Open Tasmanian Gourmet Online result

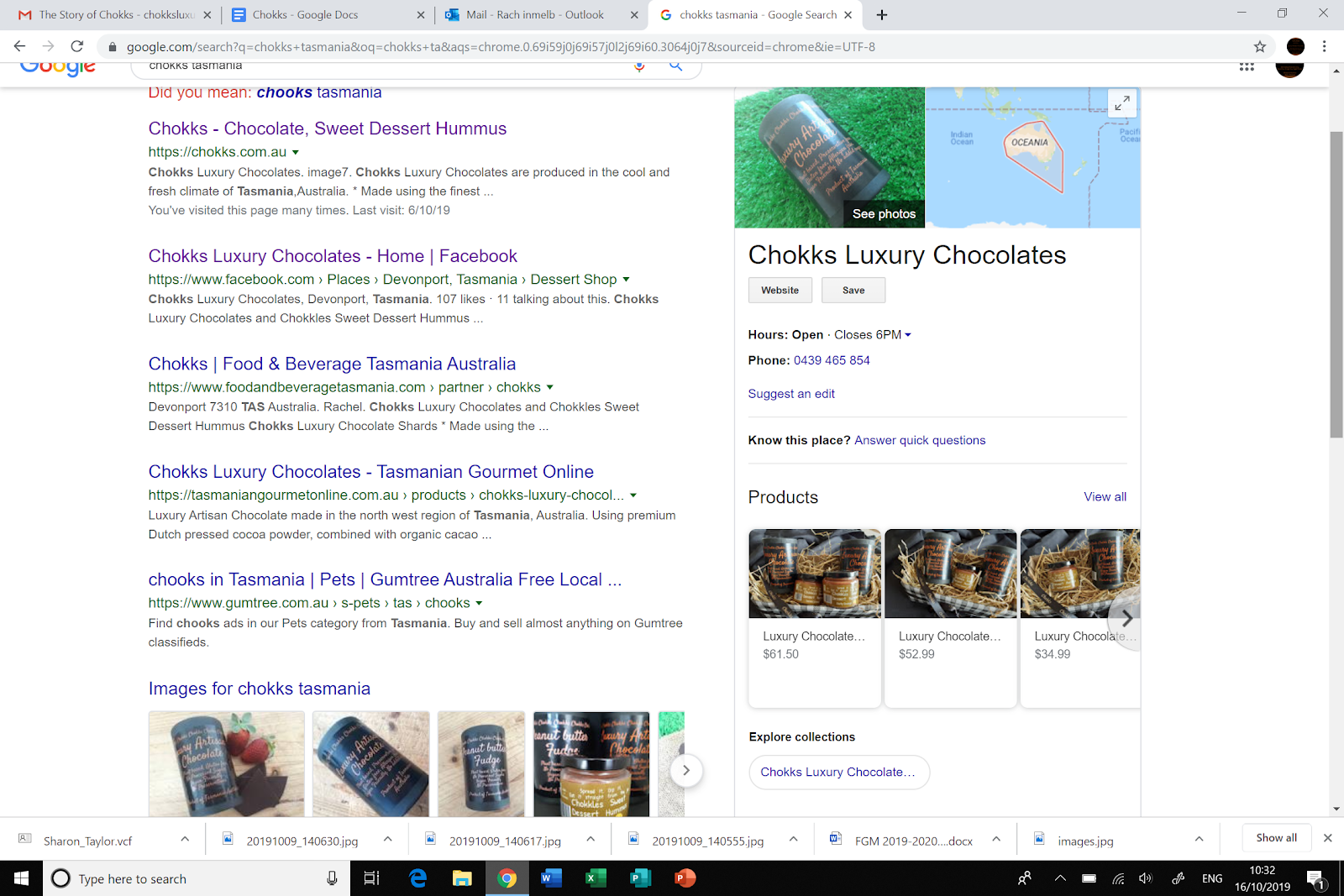point(371,472)
